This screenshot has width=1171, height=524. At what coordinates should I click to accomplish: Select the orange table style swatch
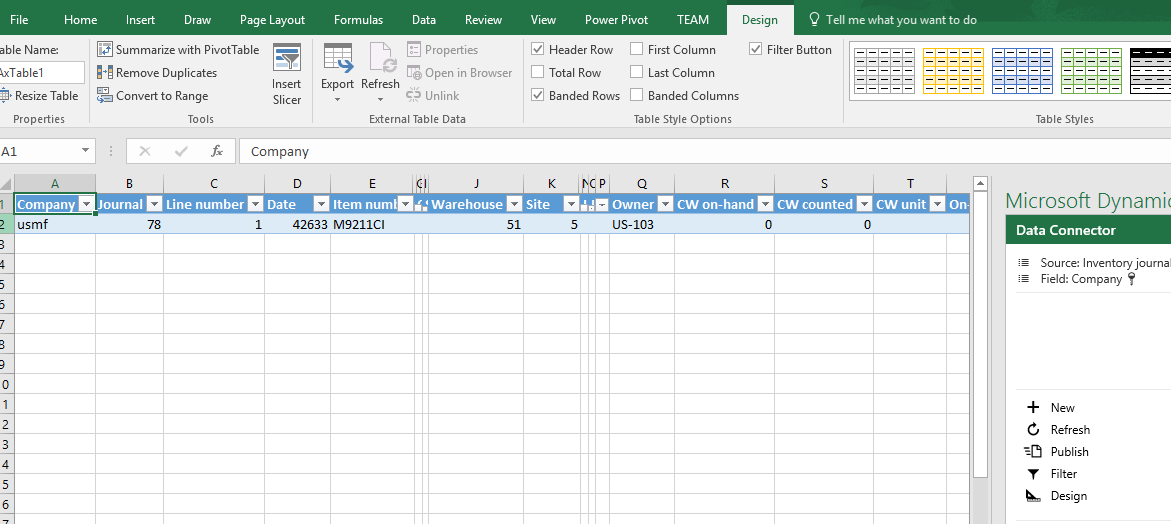(x=953, y=71)
